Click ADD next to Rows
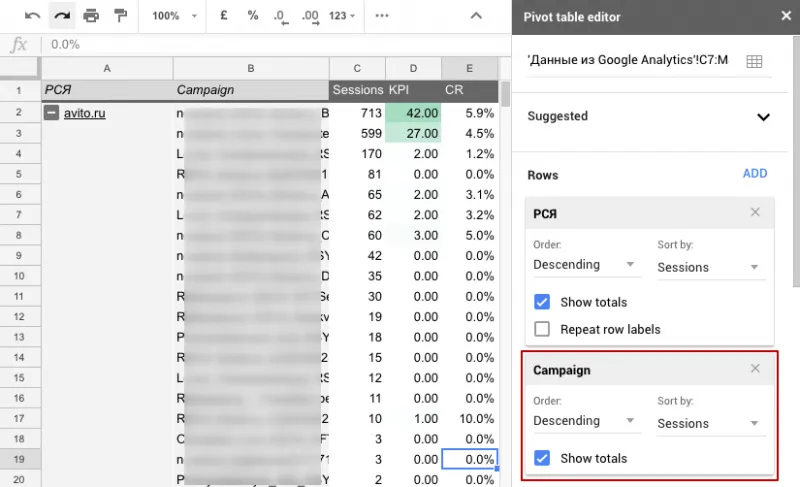Screen dimensions: 800x487 click(755, 173)
